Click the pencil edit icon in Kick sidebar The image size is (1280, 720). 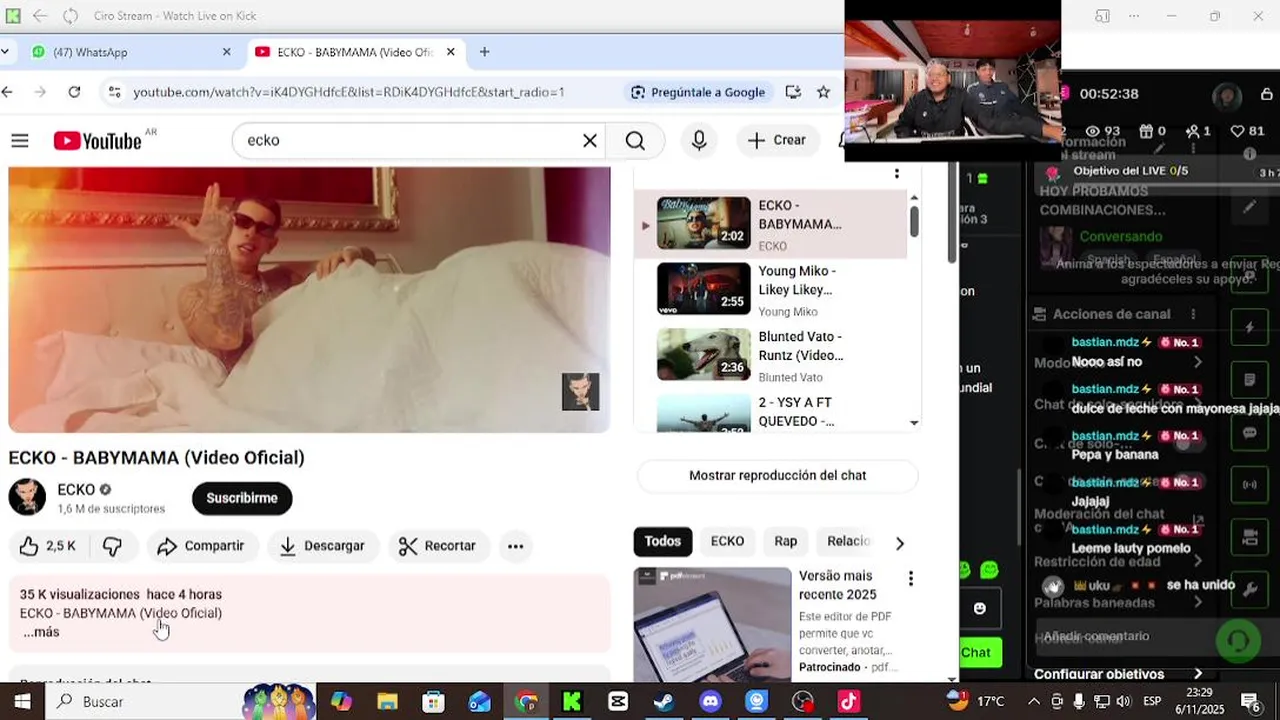[x=1249, y=208]
